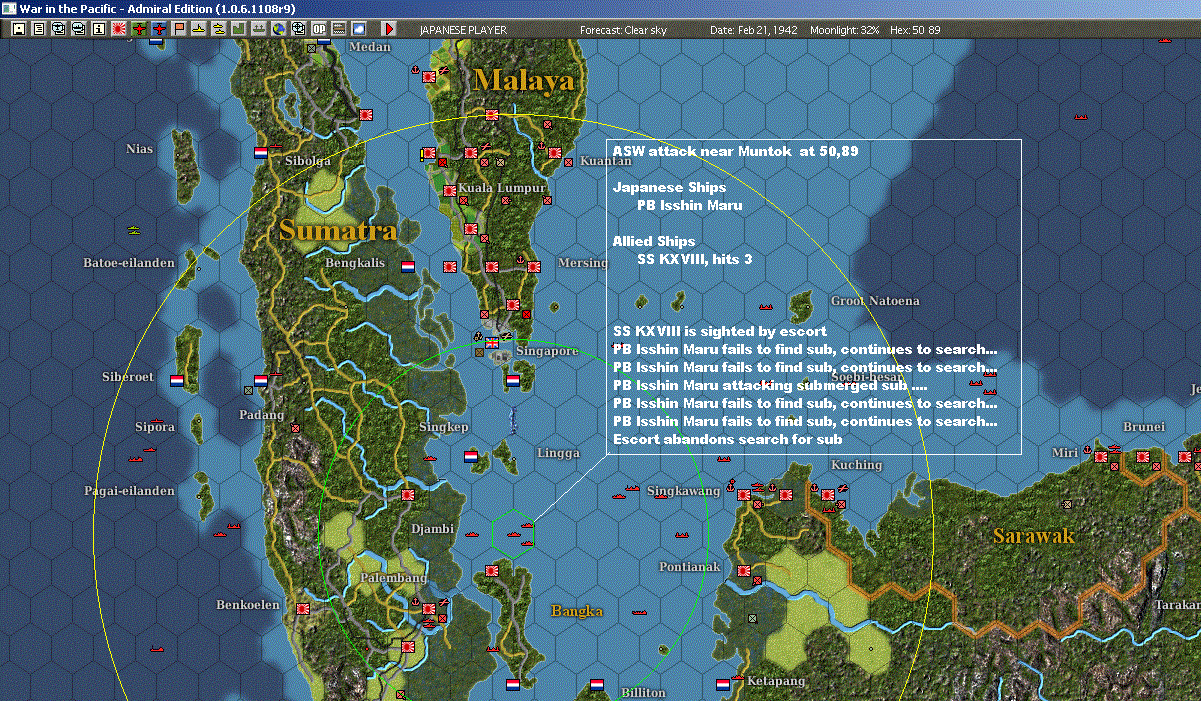
Task: Select the Japanese flag base at Miri
Action: tap(1101, 457)
